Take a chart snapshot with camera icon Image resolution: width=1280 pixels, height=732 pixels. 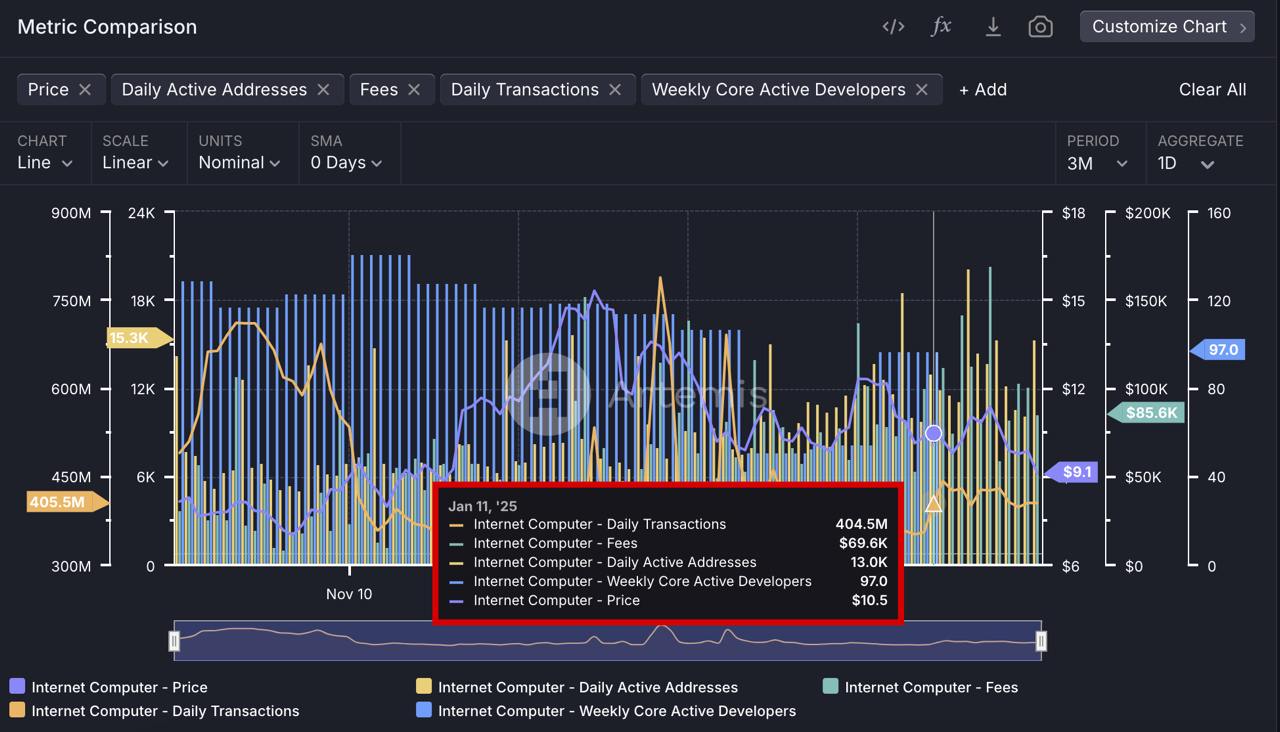pos(1040,27)
